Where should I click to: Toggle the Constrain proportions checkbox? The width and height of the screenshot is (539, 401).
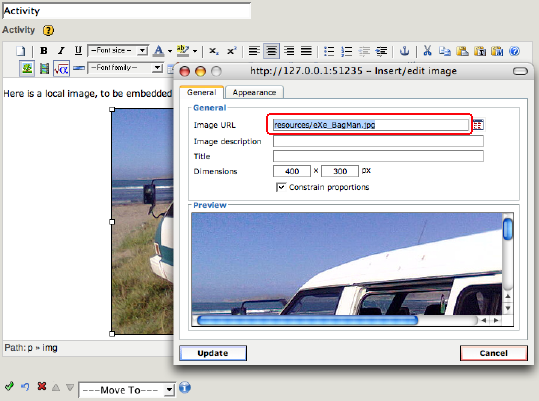pos(281,187)
